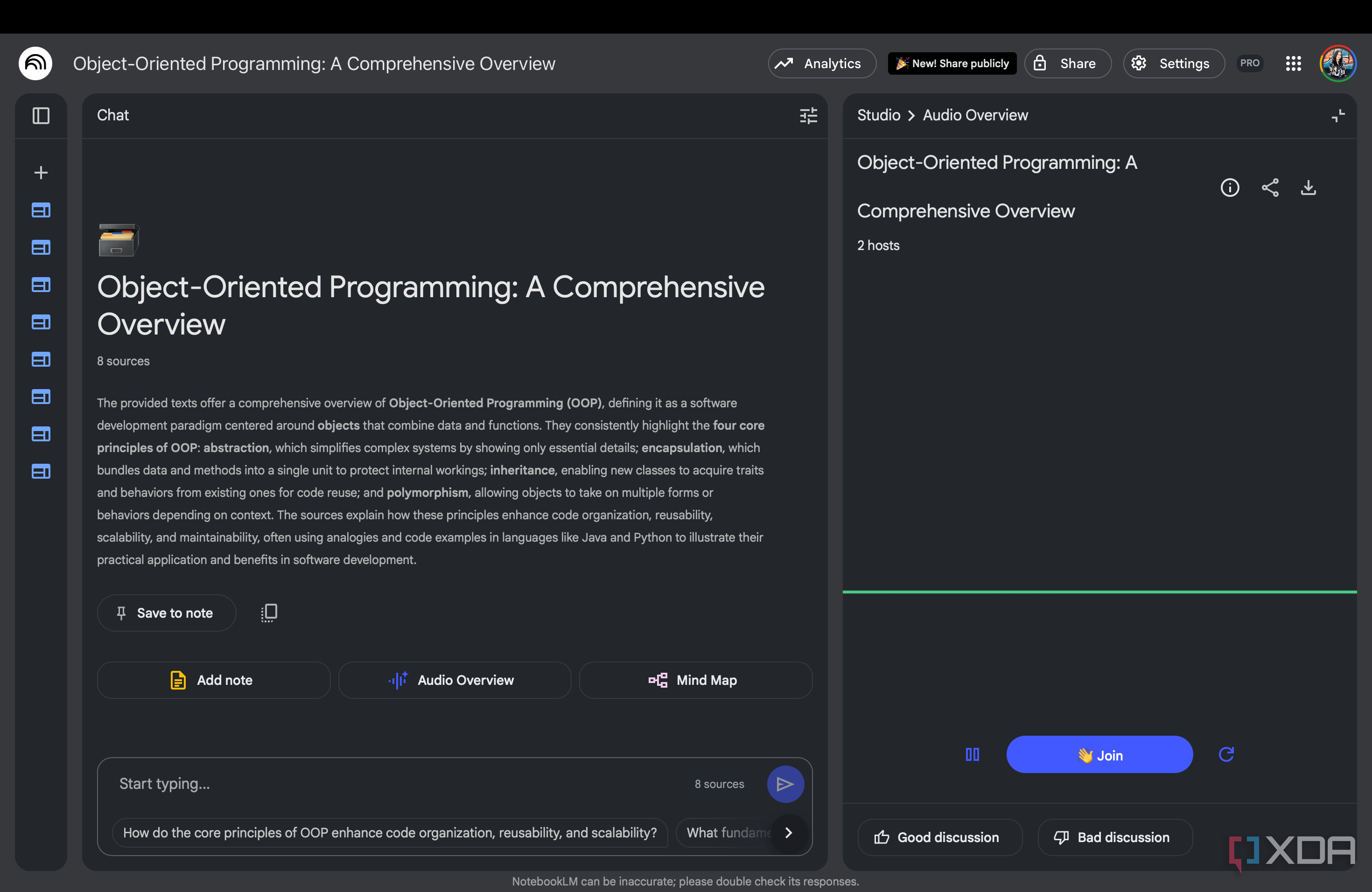Open Google account avatar
Screen dimensions: 1372x892
(1338, 63)
